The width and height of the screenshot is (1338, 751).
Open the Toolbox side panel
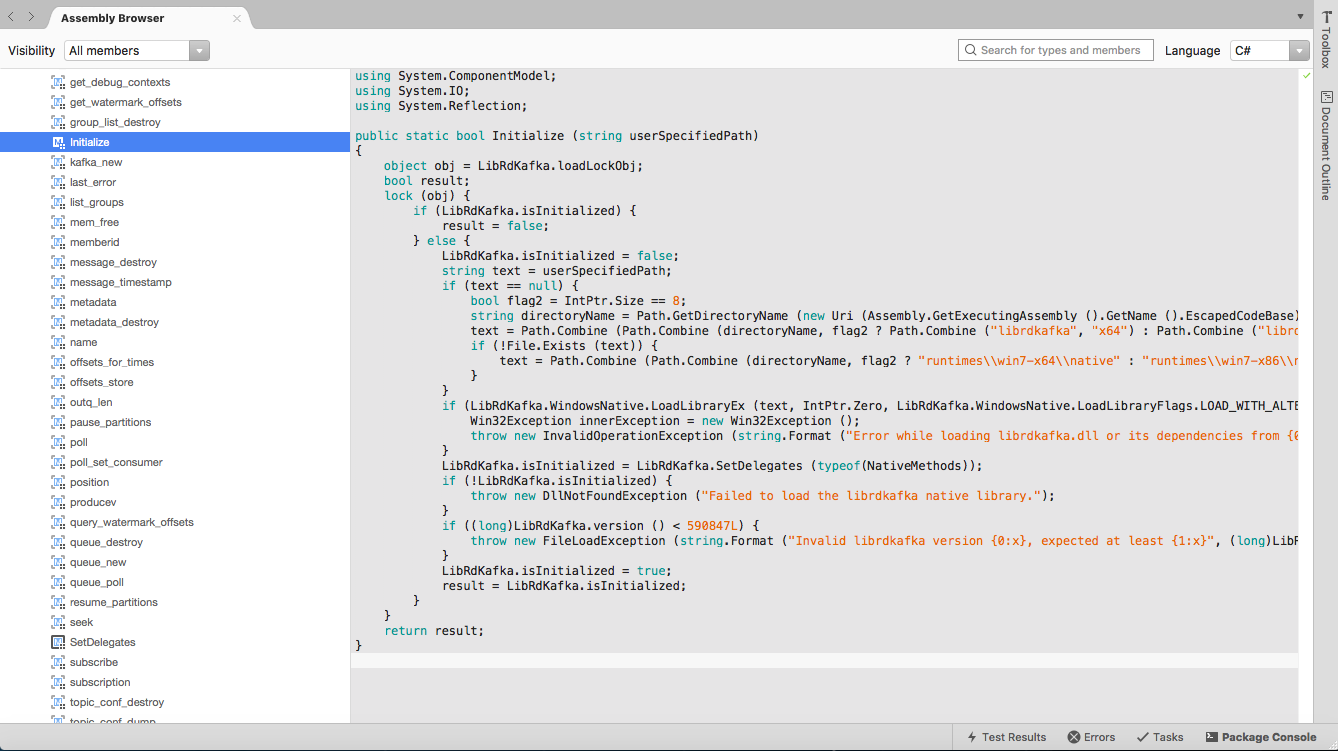[x=1326, y=39]
